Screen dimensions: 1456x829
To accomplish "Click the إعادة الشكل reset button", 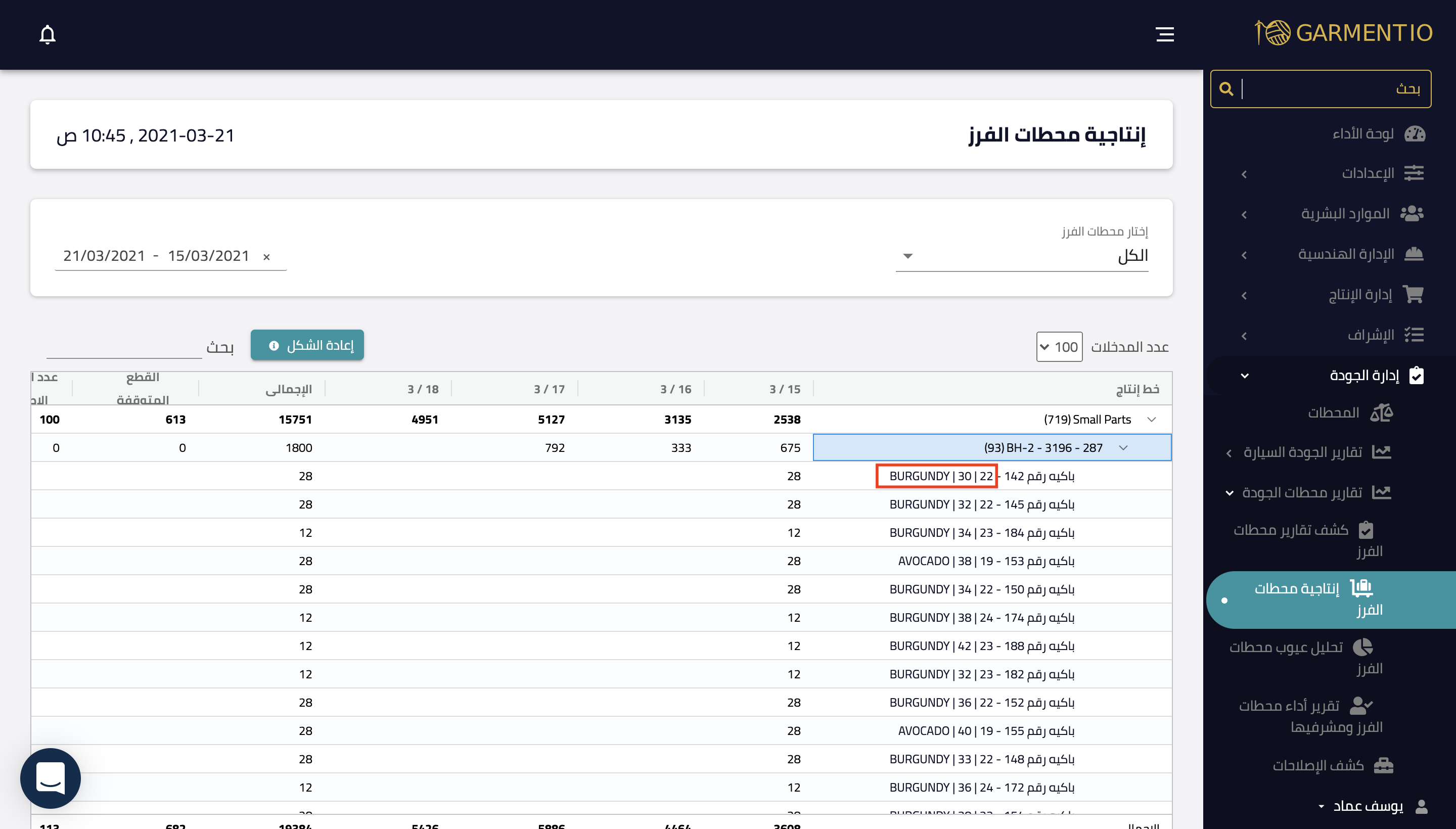I will click(307, 345).
